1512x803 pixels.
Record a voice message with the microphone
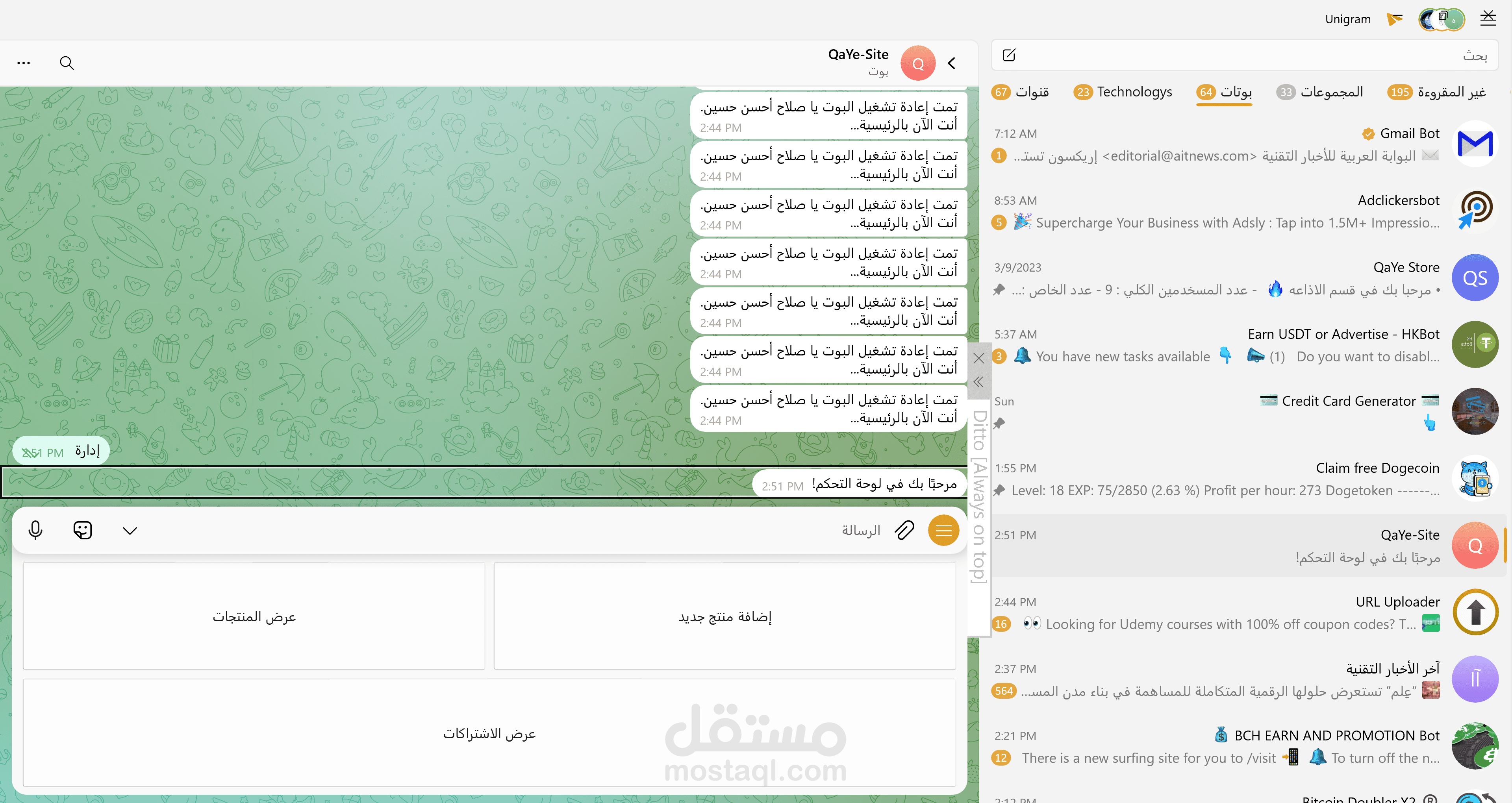[x=36, y=531]
